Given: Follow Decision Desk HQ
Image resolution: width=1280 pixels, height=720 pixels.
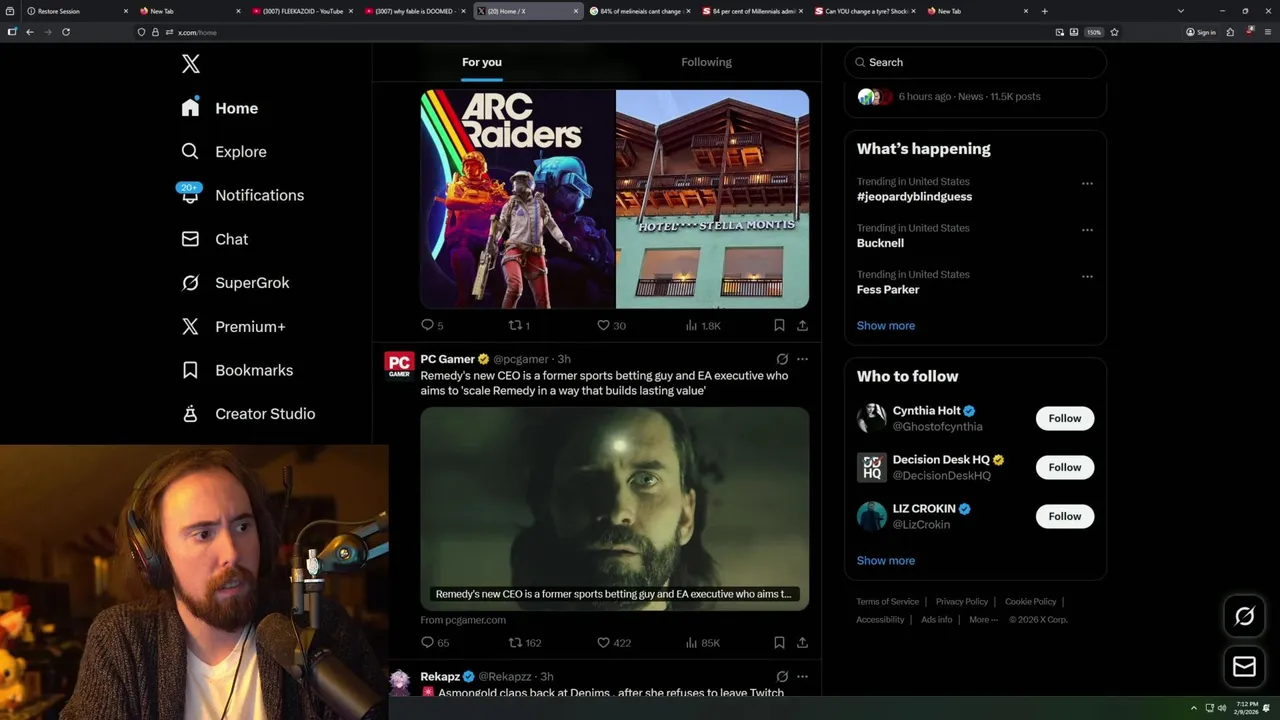Looking at the screenshot, I should coord(1065,468).
